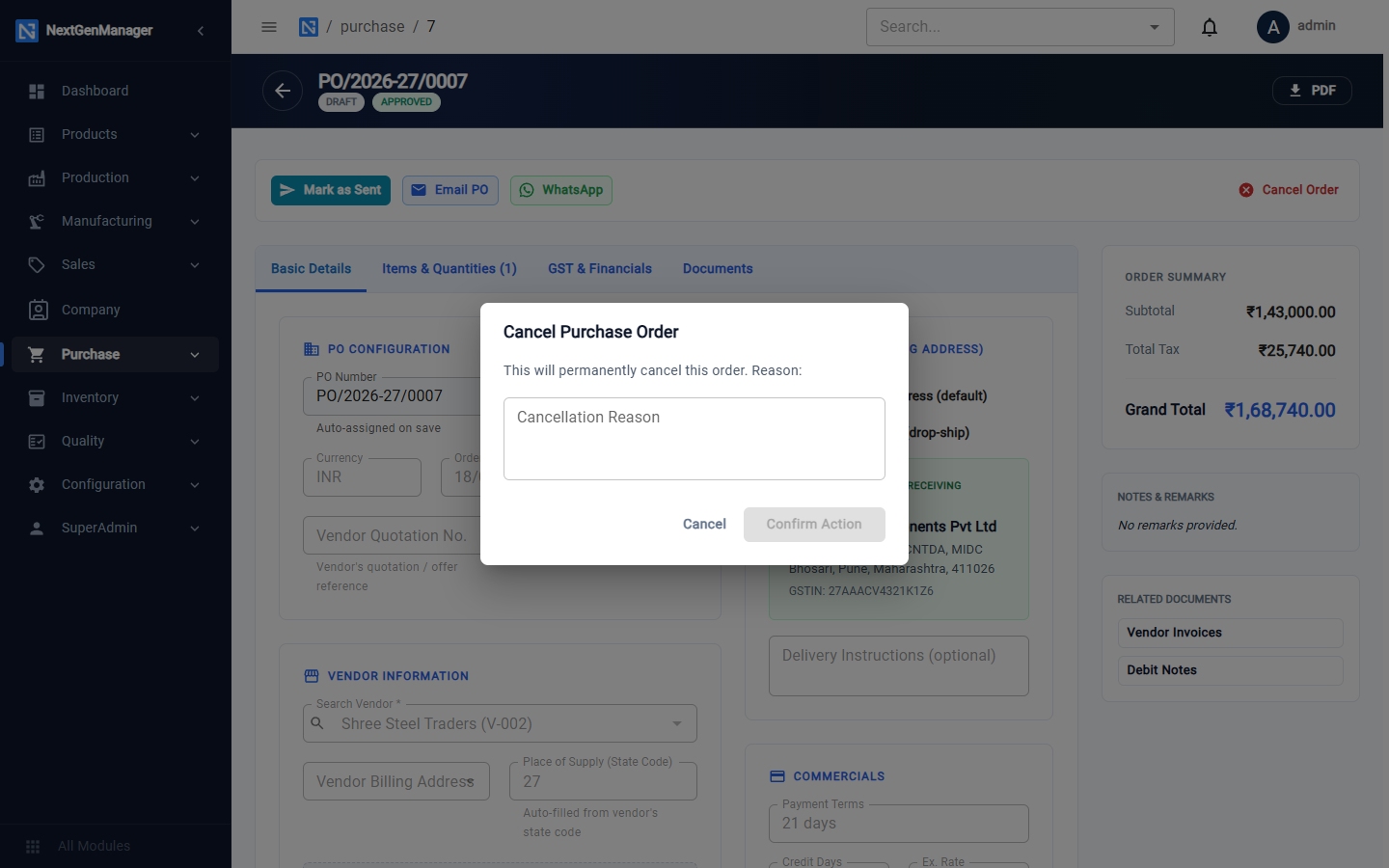The image size is (1389, 868).
Task: Click the SuperAdmin person icon
Action: [x=37, y=529]
